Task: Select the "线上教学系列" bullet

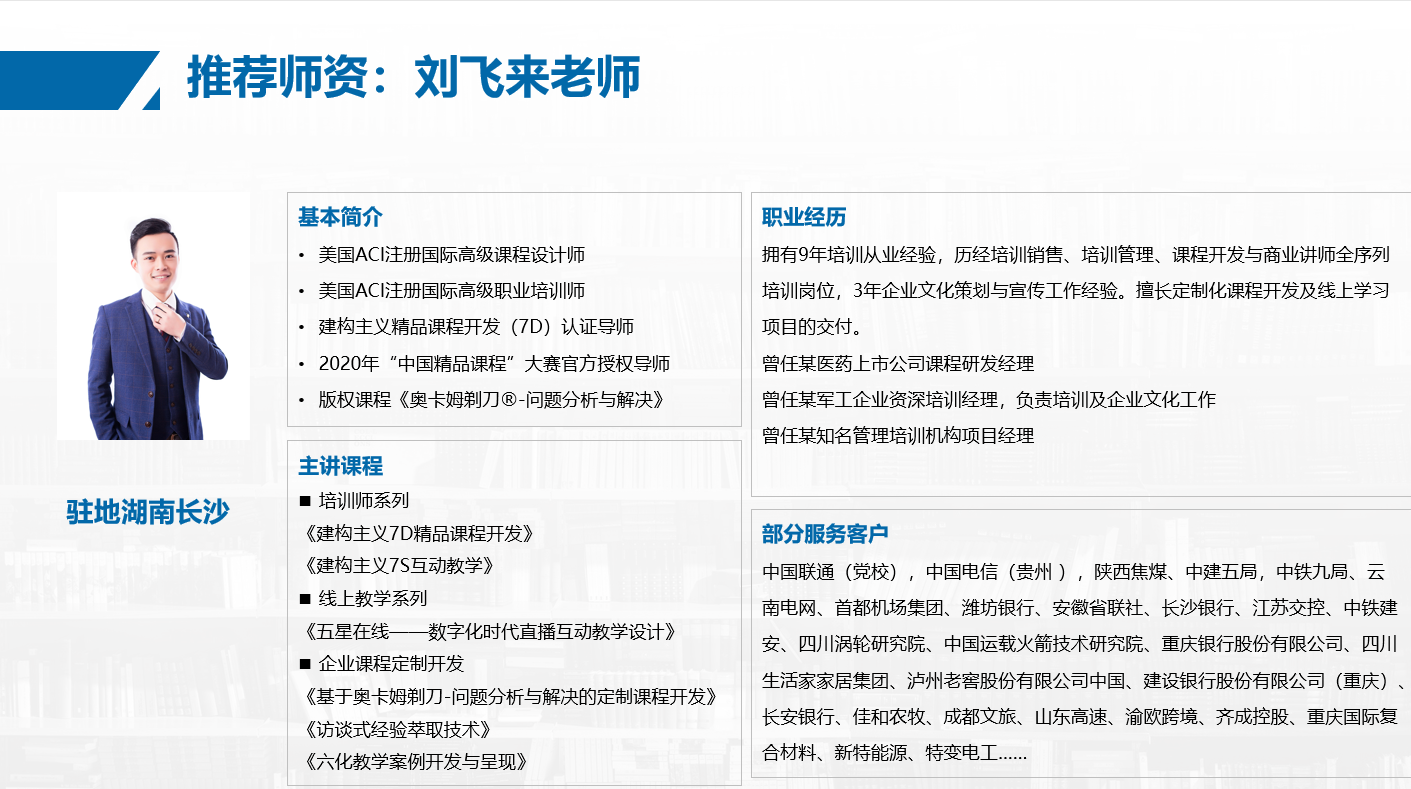Action: tap(372, 598)
